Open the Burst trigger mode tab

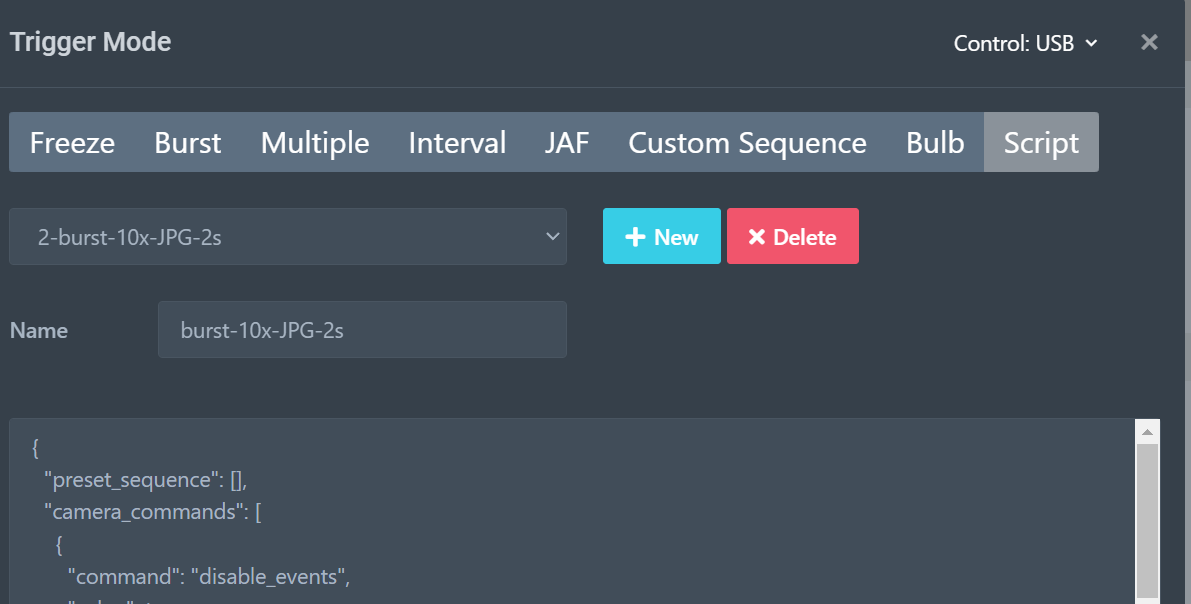tap(188, 143)
